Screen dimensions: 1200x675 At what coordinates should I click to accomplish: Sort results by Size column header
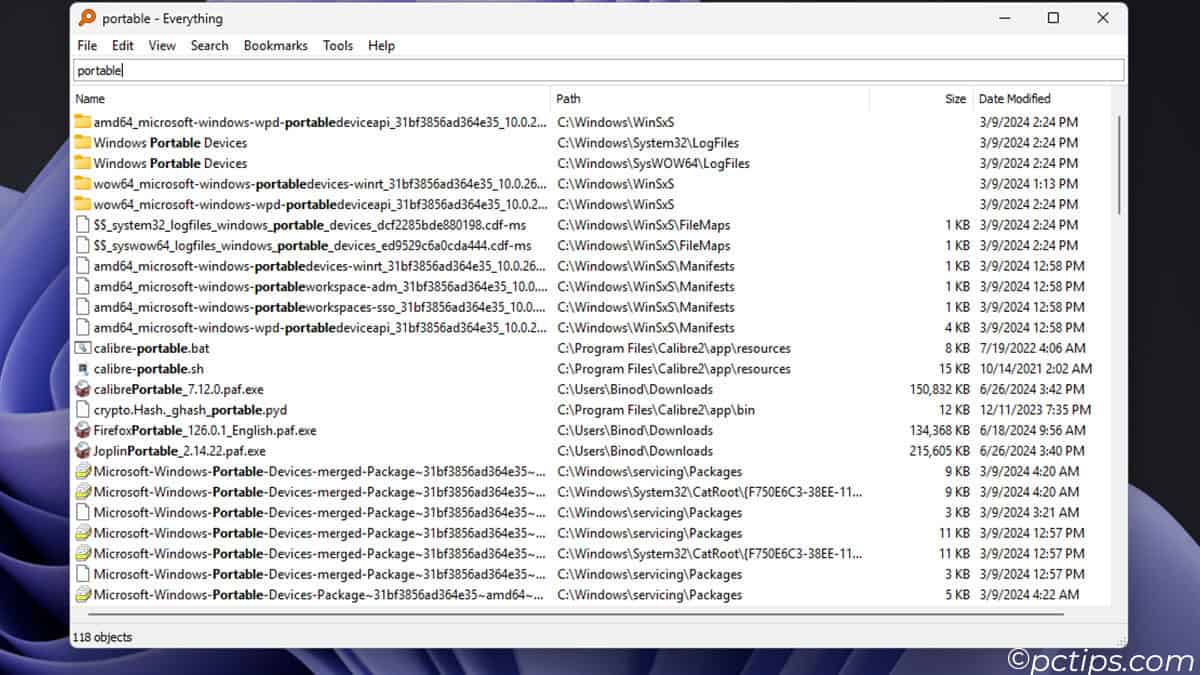pos(920,98)
